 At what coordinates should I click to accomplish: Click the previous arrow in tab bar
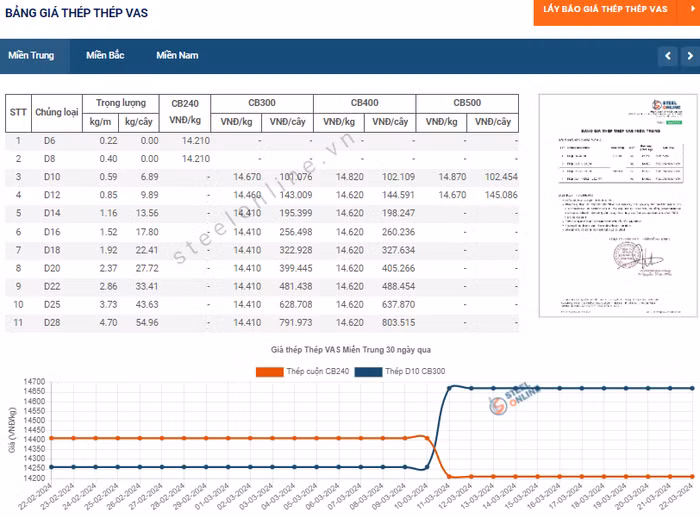(668, 56)
